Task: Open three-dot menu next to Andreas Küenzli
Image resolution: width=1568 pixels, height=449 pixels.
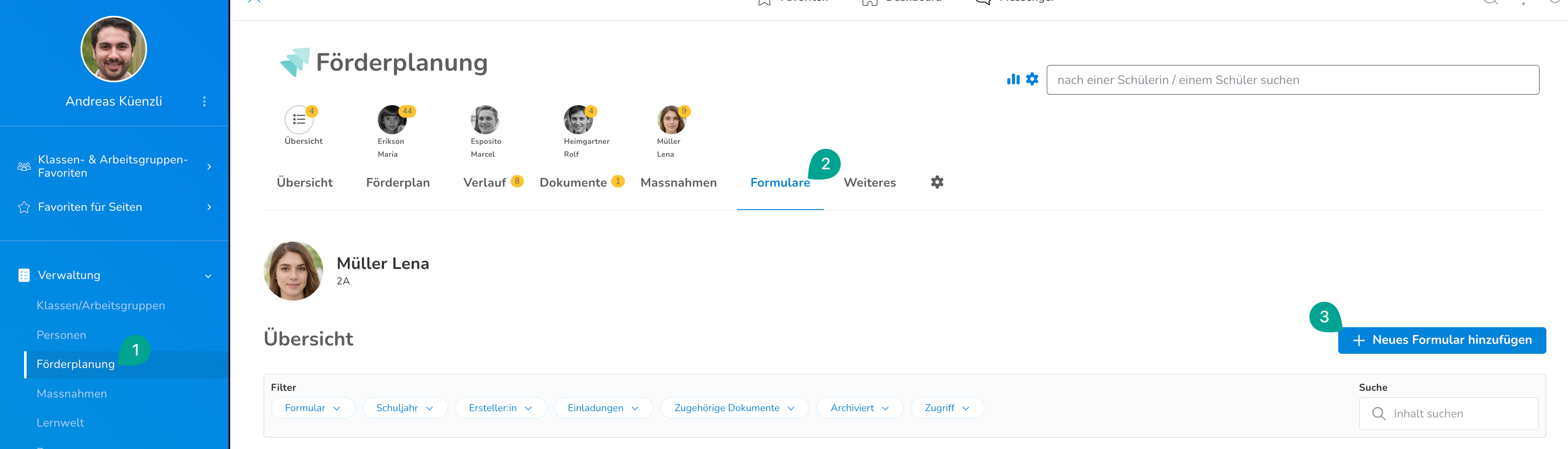Action: point(204,101)
